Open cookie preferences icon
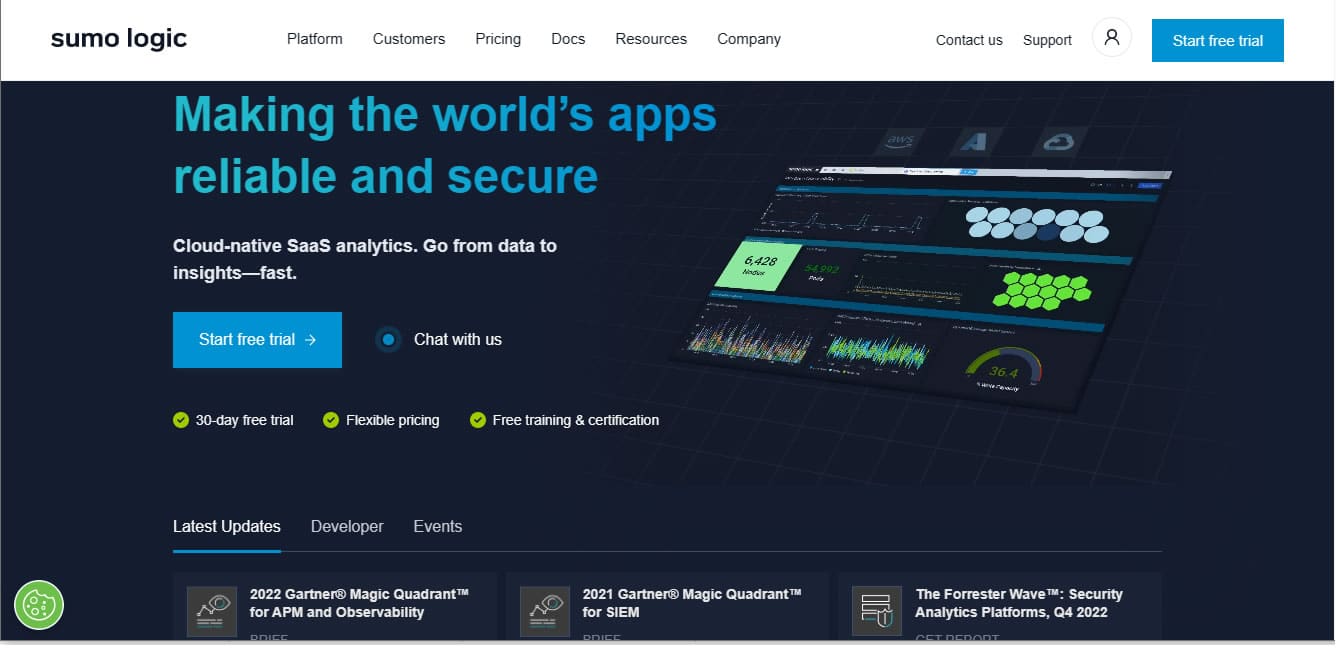 click(x=39, y=605)
